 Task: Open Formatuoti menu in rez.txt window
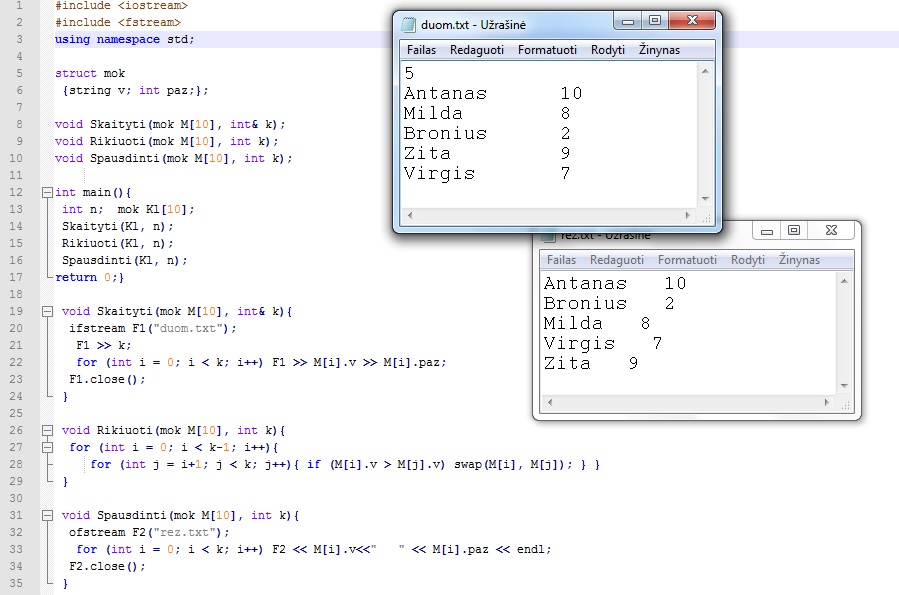tap(687, 260)
